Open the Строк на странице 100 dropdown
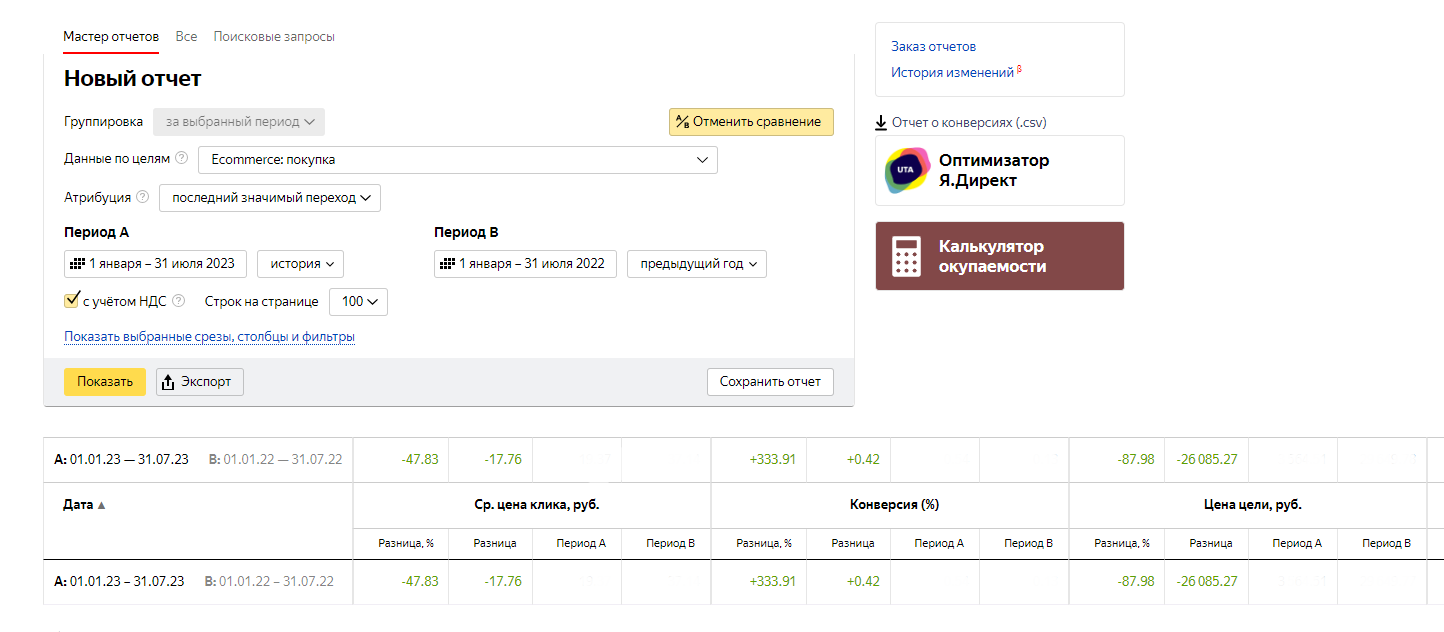This screenshot has width=1444, height=632. pos(358,301)
